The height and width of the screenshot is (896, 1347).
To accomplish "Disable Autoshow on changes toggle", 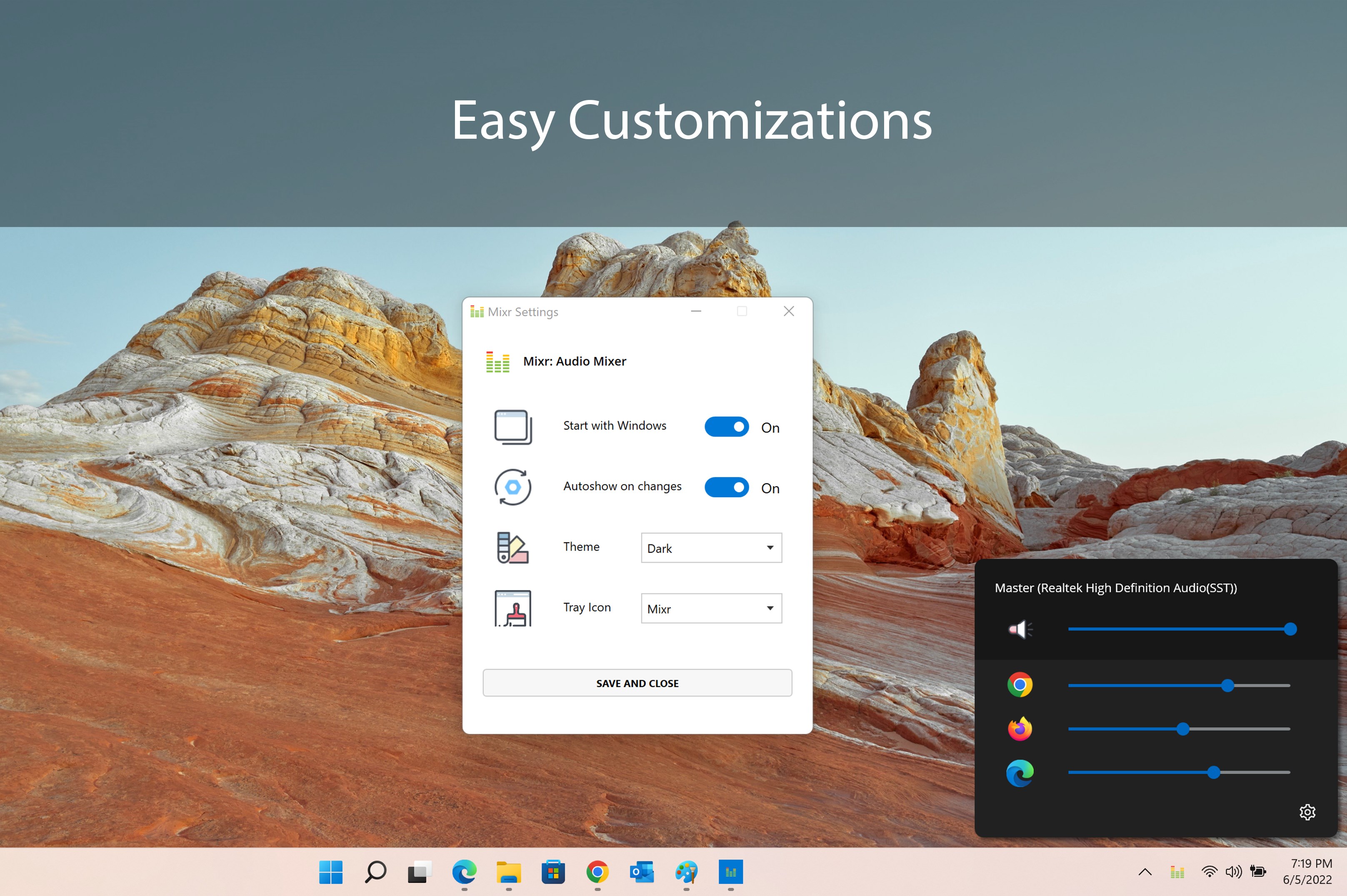I will point(726,487).
